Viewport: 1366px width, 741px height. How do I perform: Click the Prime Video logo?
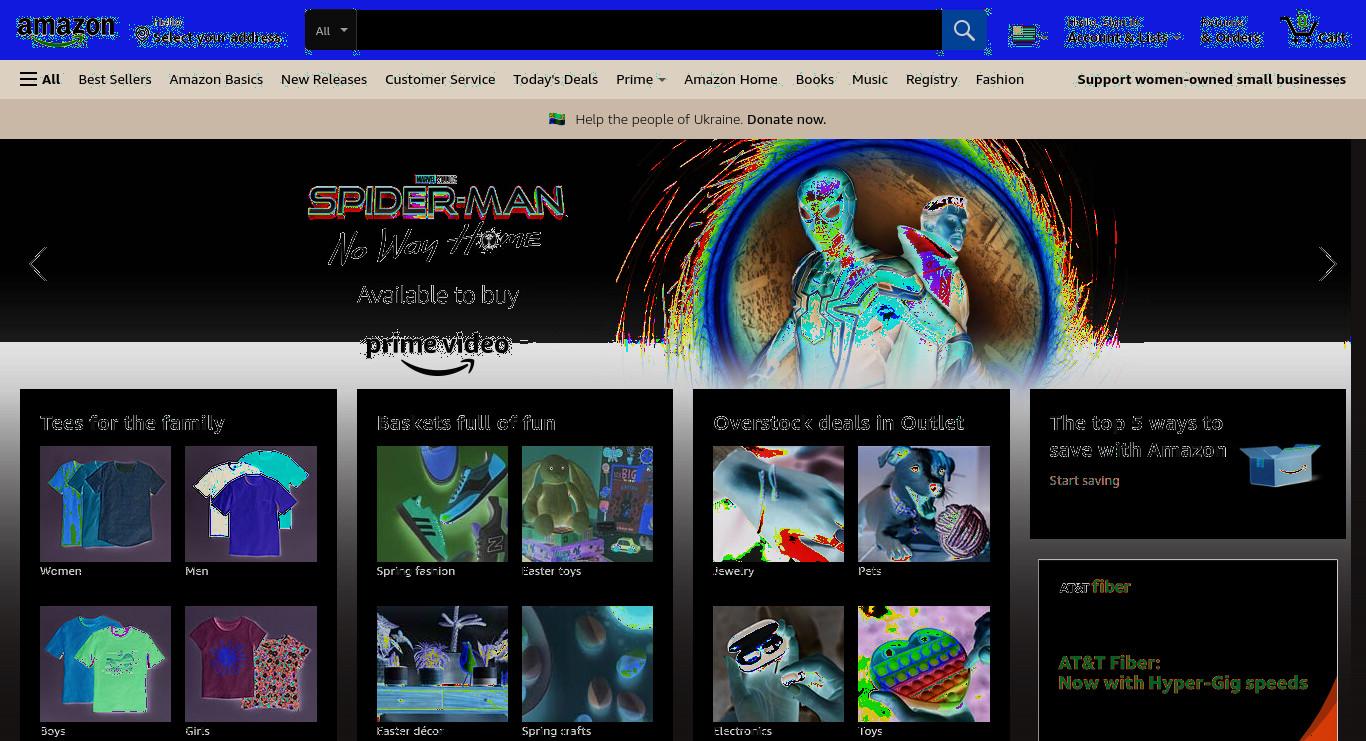(x=438, y=353)
